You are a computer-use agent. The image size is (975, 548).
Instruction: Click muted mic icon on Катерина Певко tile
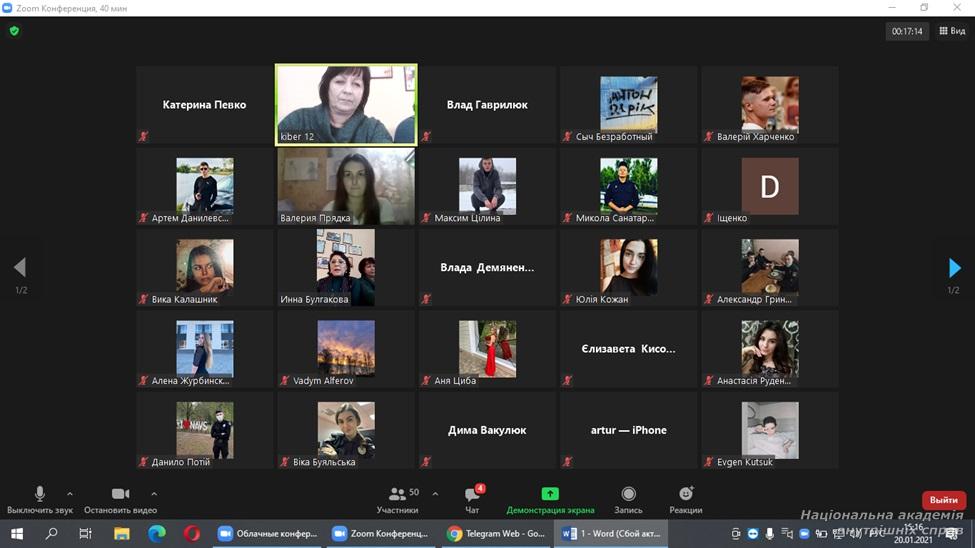(x=144, y=136)
